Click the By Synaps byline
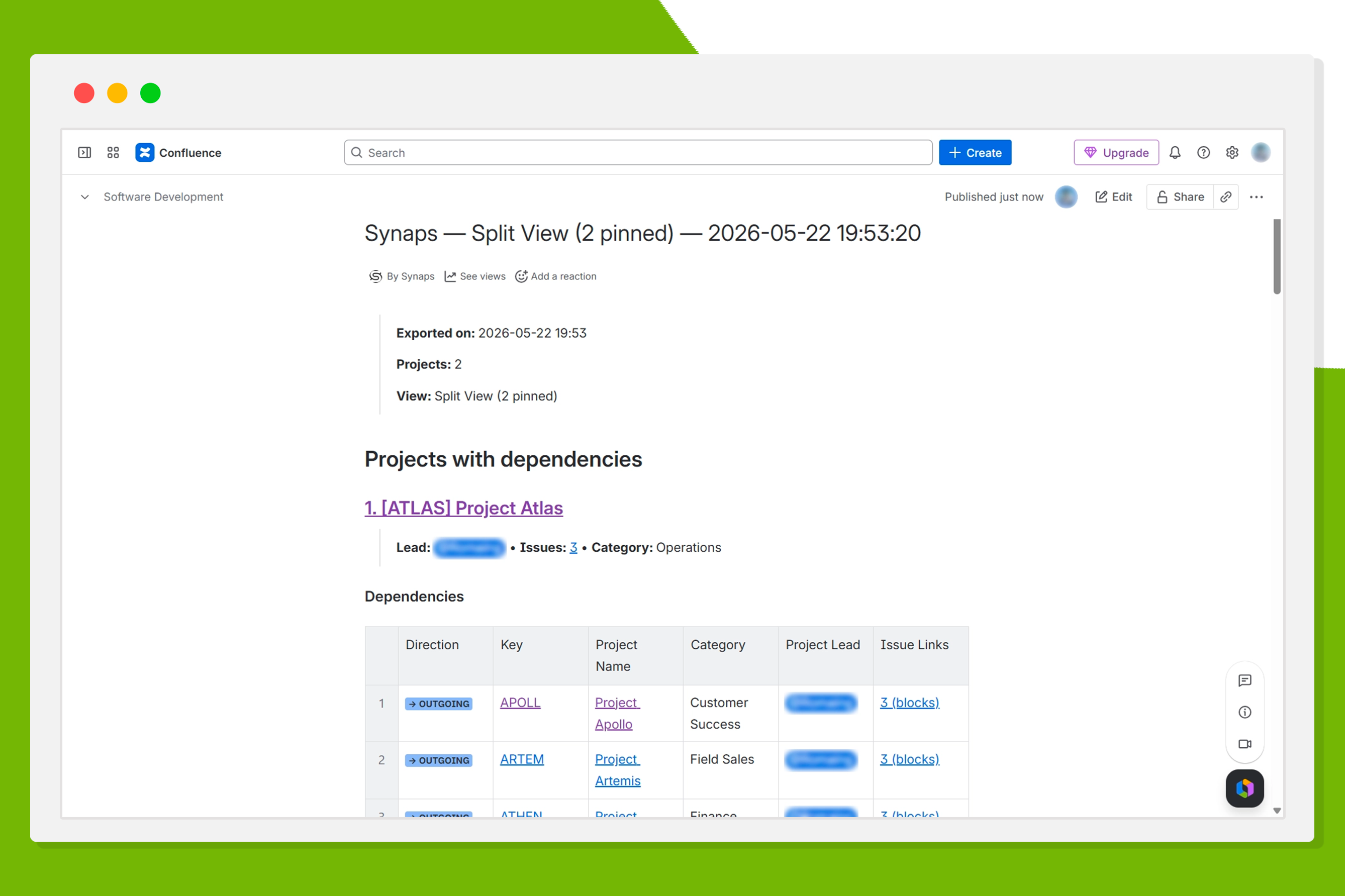 [x=402, y=276]
